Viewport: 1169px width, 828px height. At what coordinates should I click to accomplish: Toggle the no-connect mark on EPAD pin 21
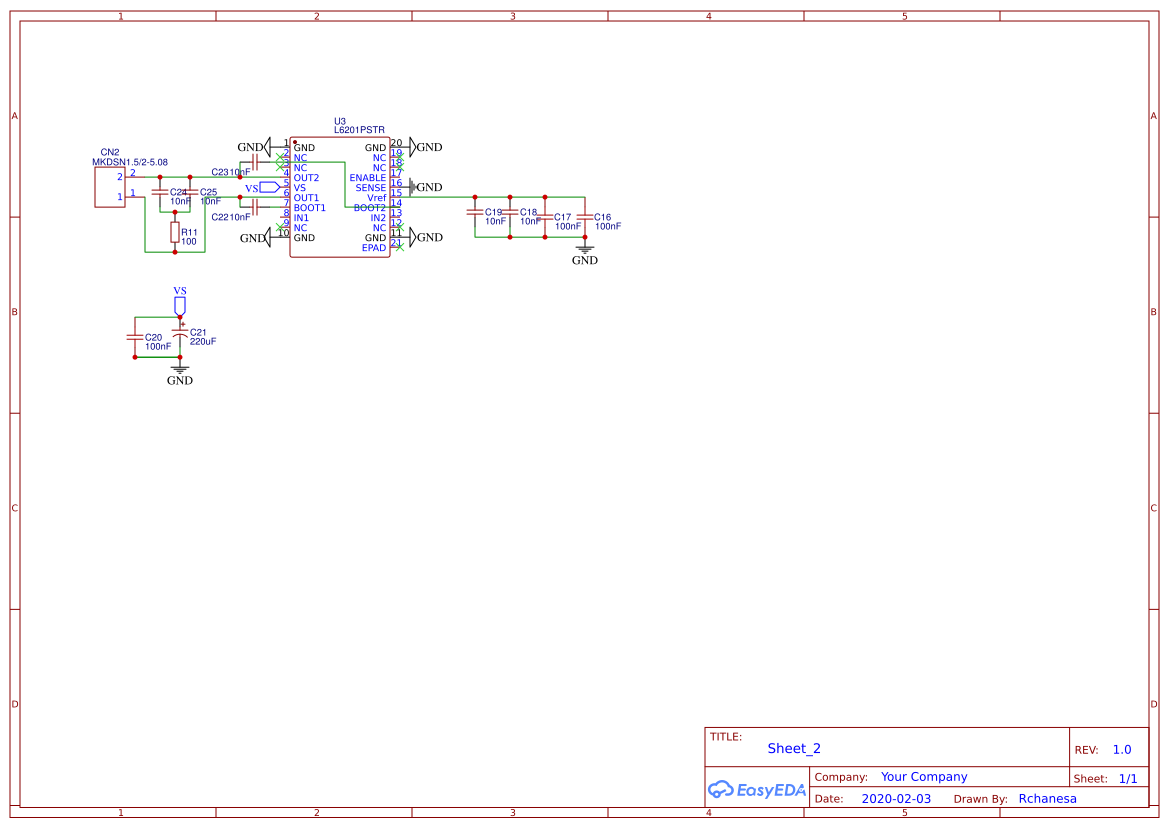[x=398, y=245]
